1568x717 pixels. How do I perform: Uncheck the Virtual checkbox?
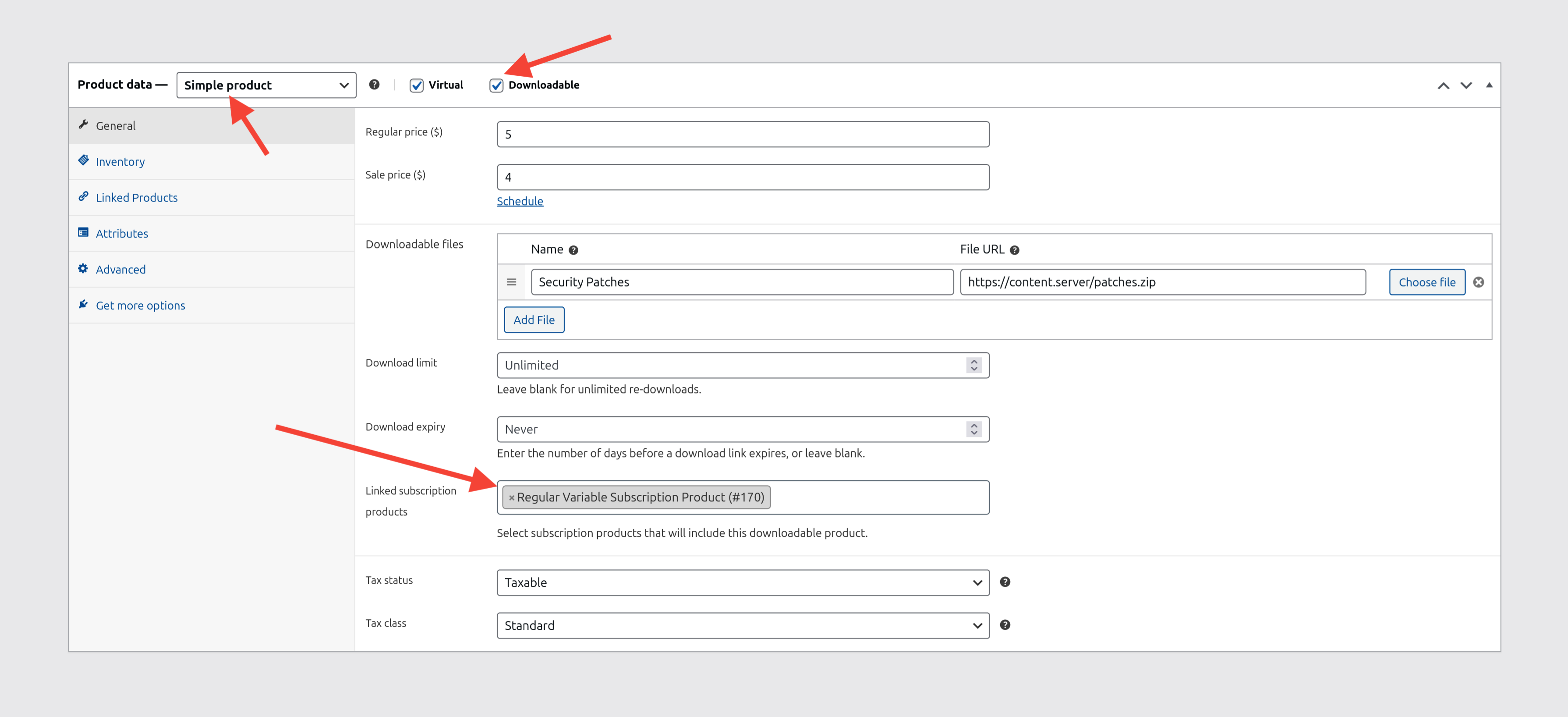[416, 85]
